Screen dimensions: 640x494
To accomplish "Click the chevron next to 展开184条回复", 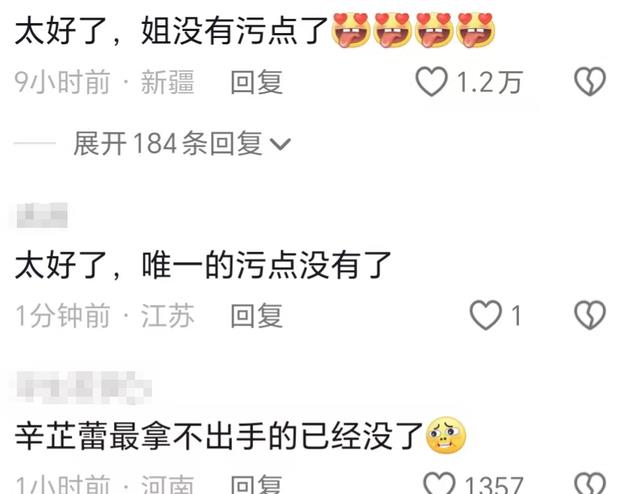I will 280,144.
